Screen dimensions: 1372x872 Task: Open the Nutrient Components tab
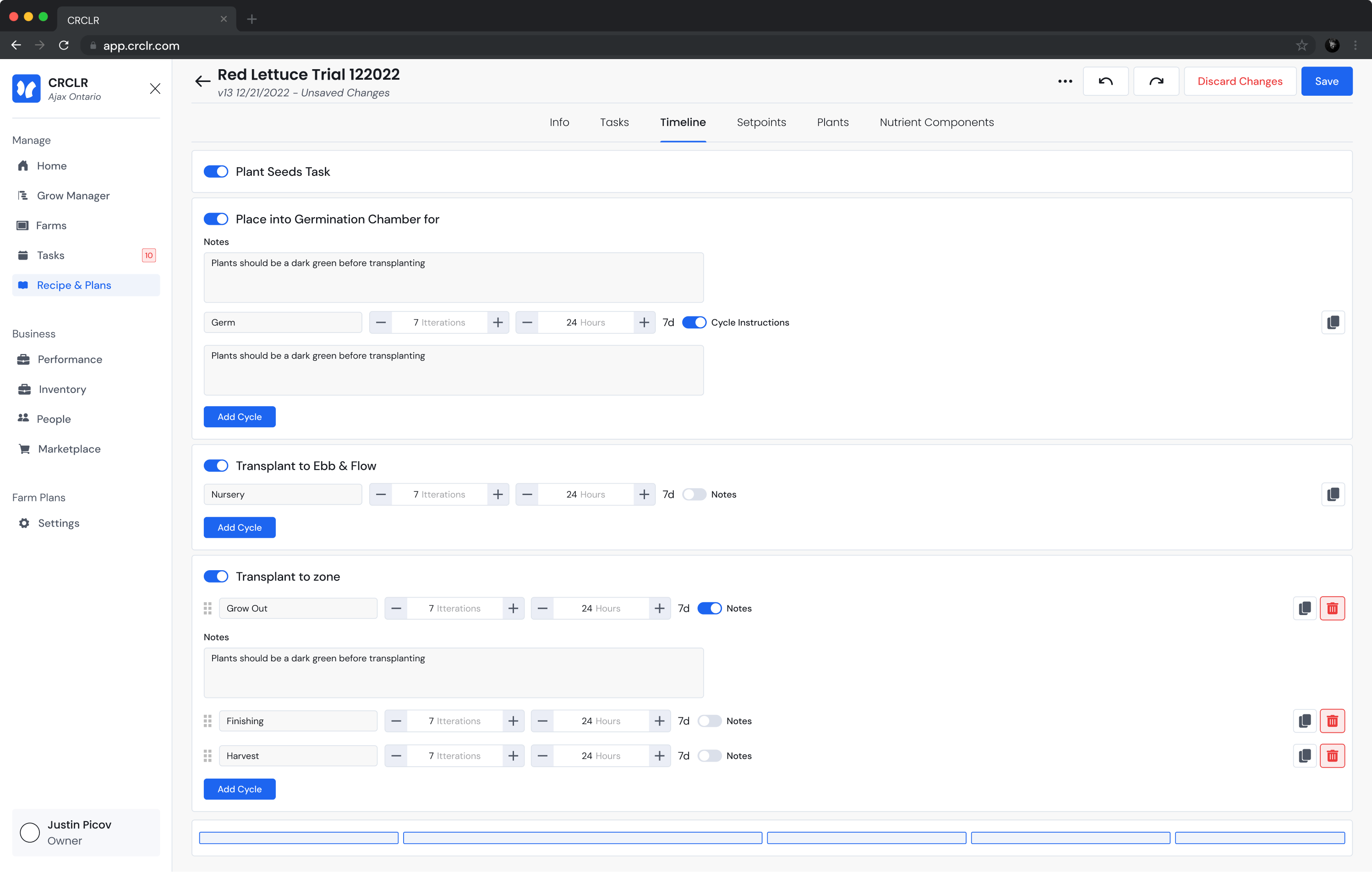pyautogui.click(x=936, y=122)
